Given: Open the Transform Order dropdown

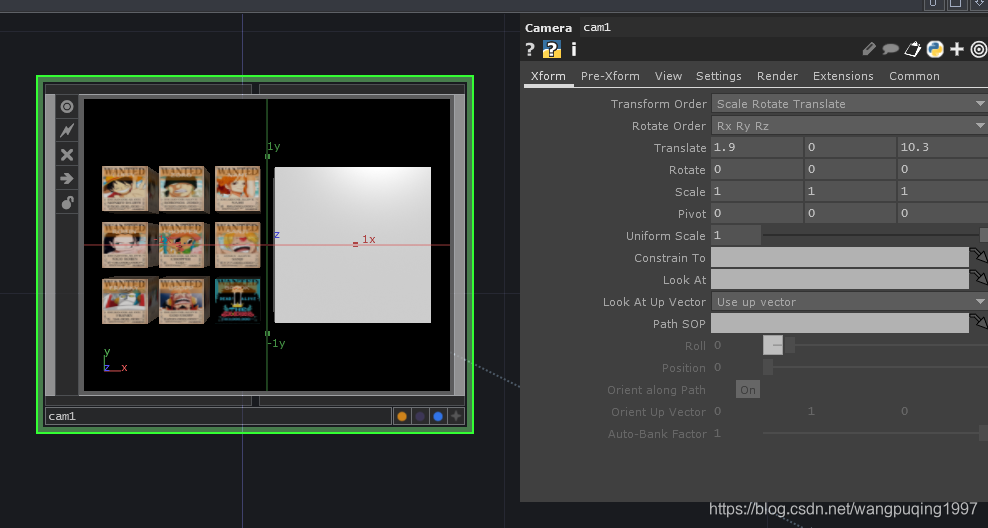Looking at the screenshot, I should pos(849,104).
